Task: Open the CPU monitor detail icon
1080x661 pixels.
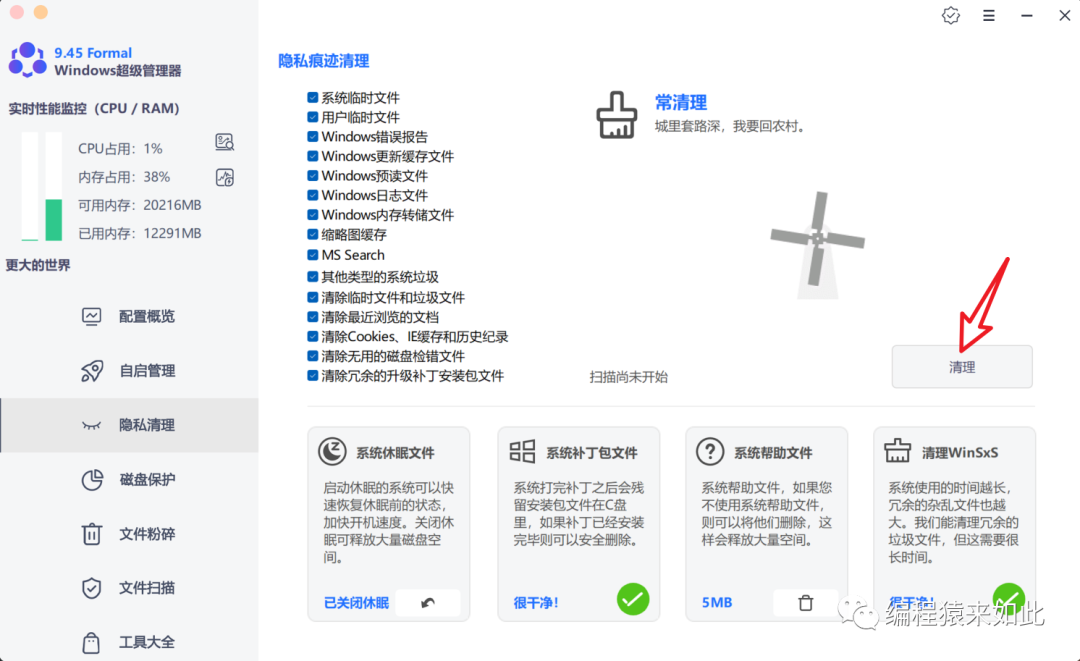Action: point(225,142)
